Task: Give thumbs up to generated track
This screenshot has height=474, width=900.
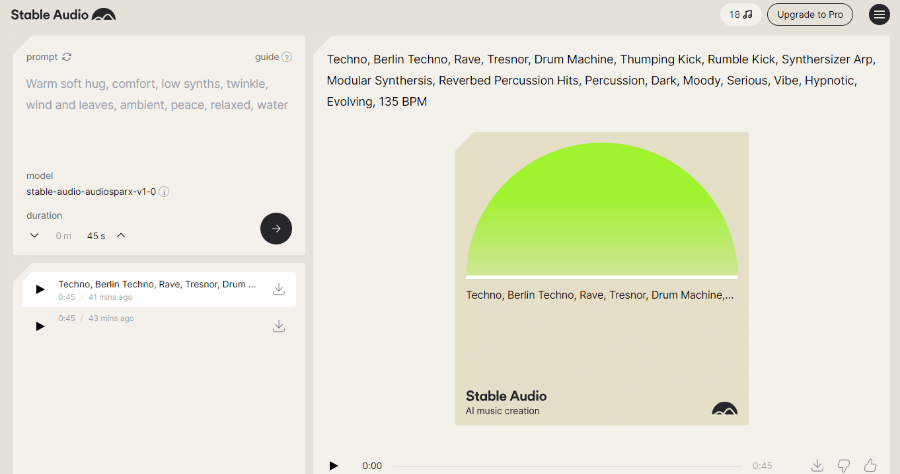Action: click(870, 465)
